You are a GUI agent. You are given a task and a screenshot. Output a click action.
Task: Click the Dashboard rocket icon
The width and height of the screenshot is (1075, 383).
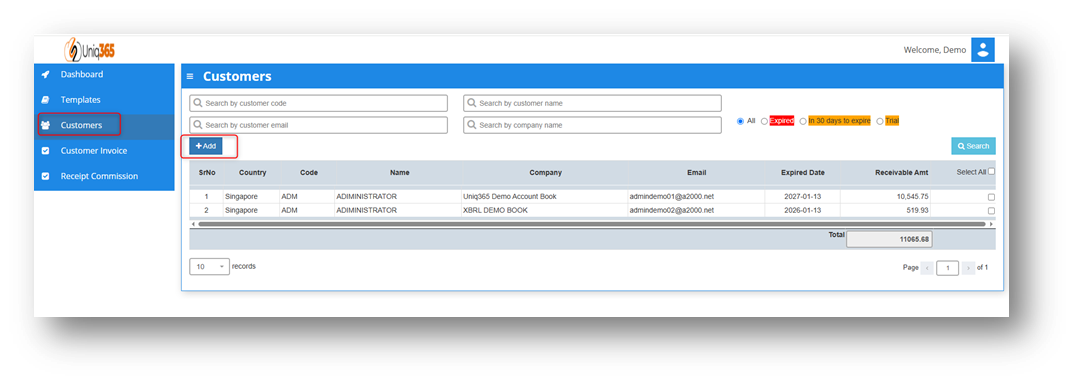click(45, 74)
